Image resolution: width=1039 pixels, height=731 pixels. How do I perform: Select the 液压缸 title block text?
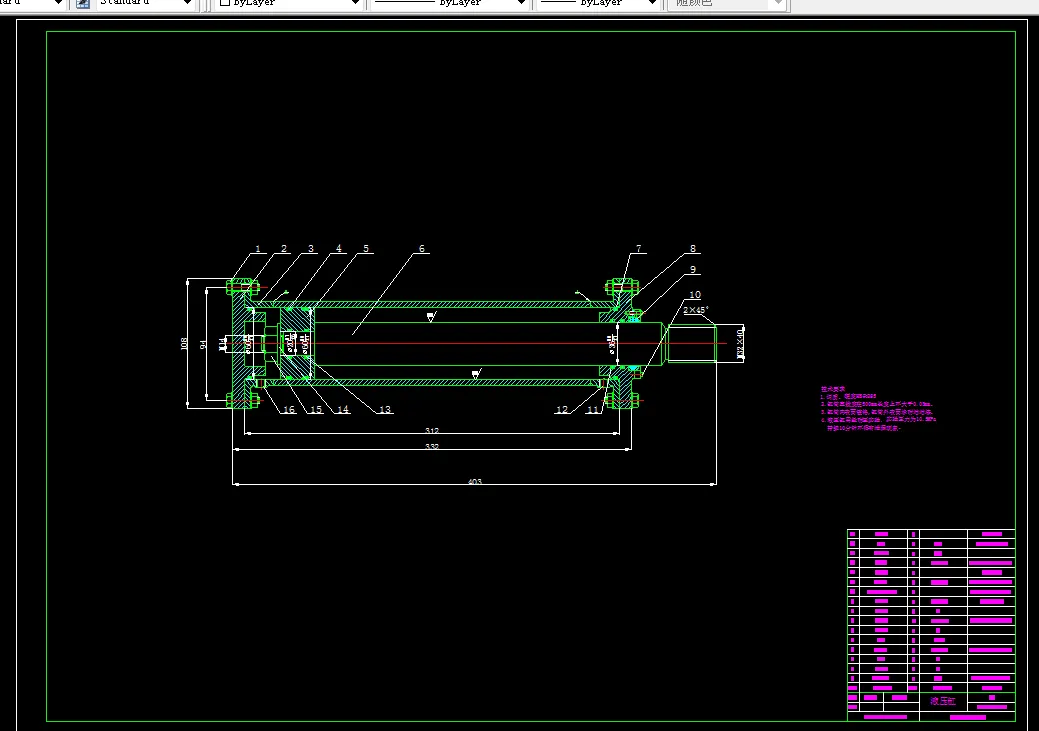[x=943, y=701]
